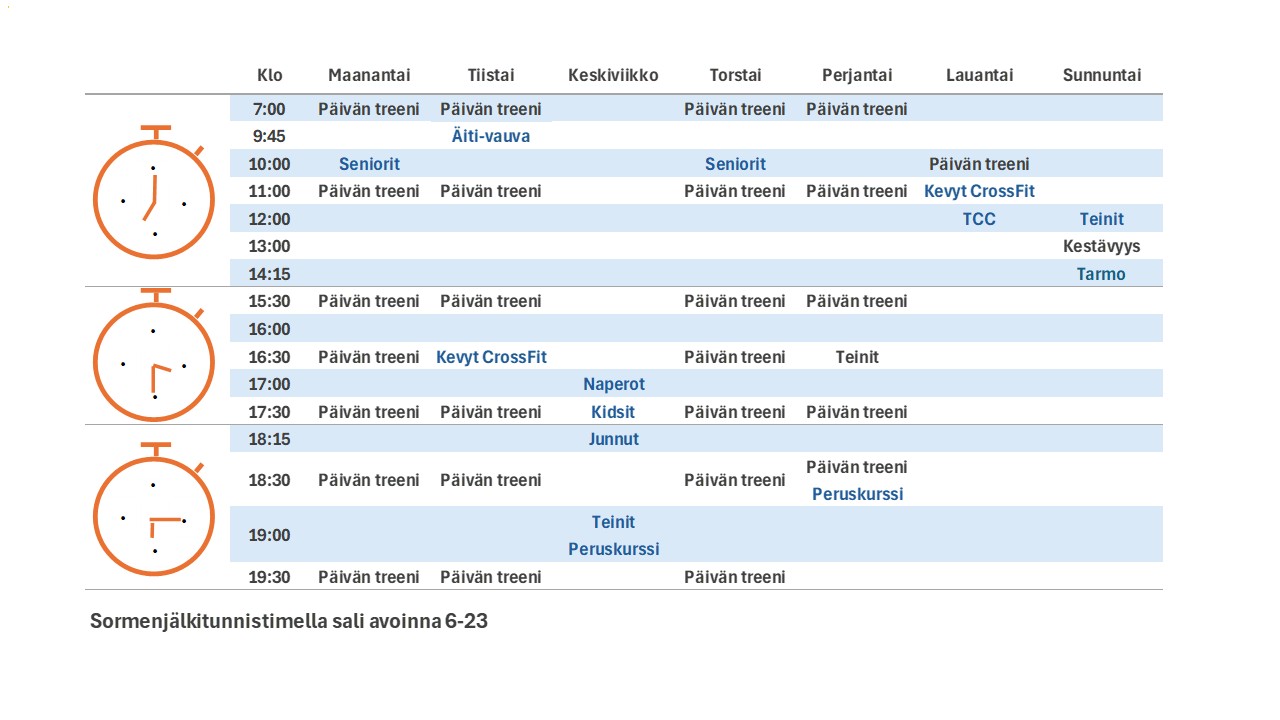Open the Kidsit class on Wednesday
Screen dimensions: 1280x720
pos(613,412)
